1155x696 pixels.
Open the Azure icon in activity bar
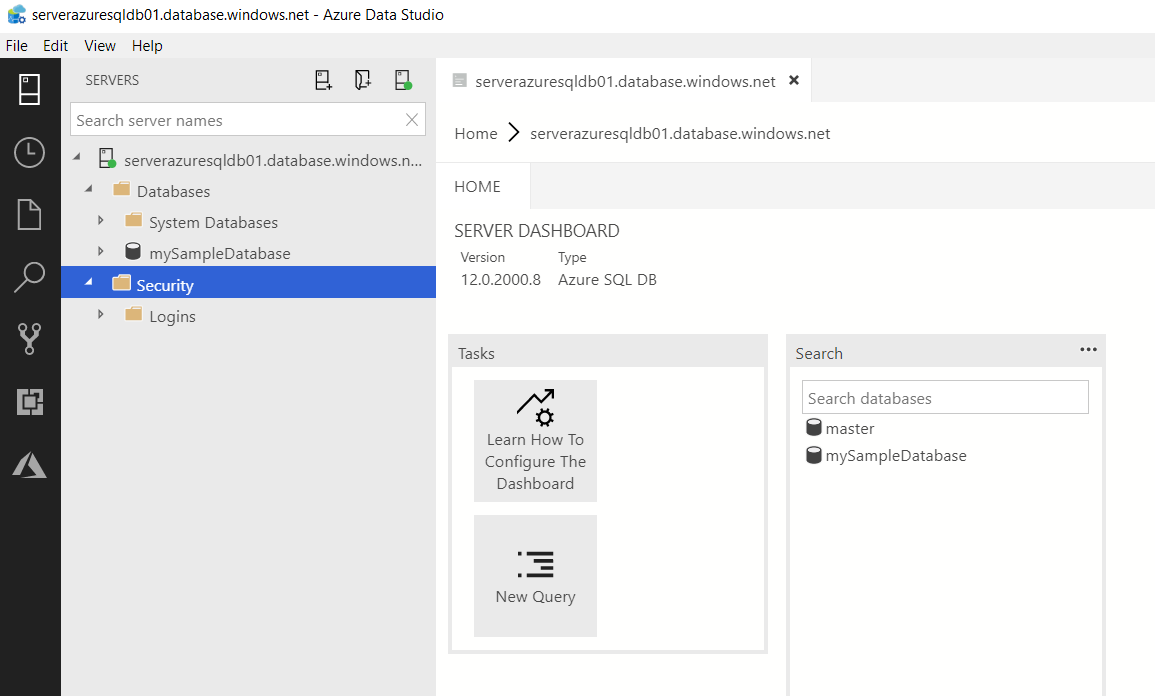29,465
